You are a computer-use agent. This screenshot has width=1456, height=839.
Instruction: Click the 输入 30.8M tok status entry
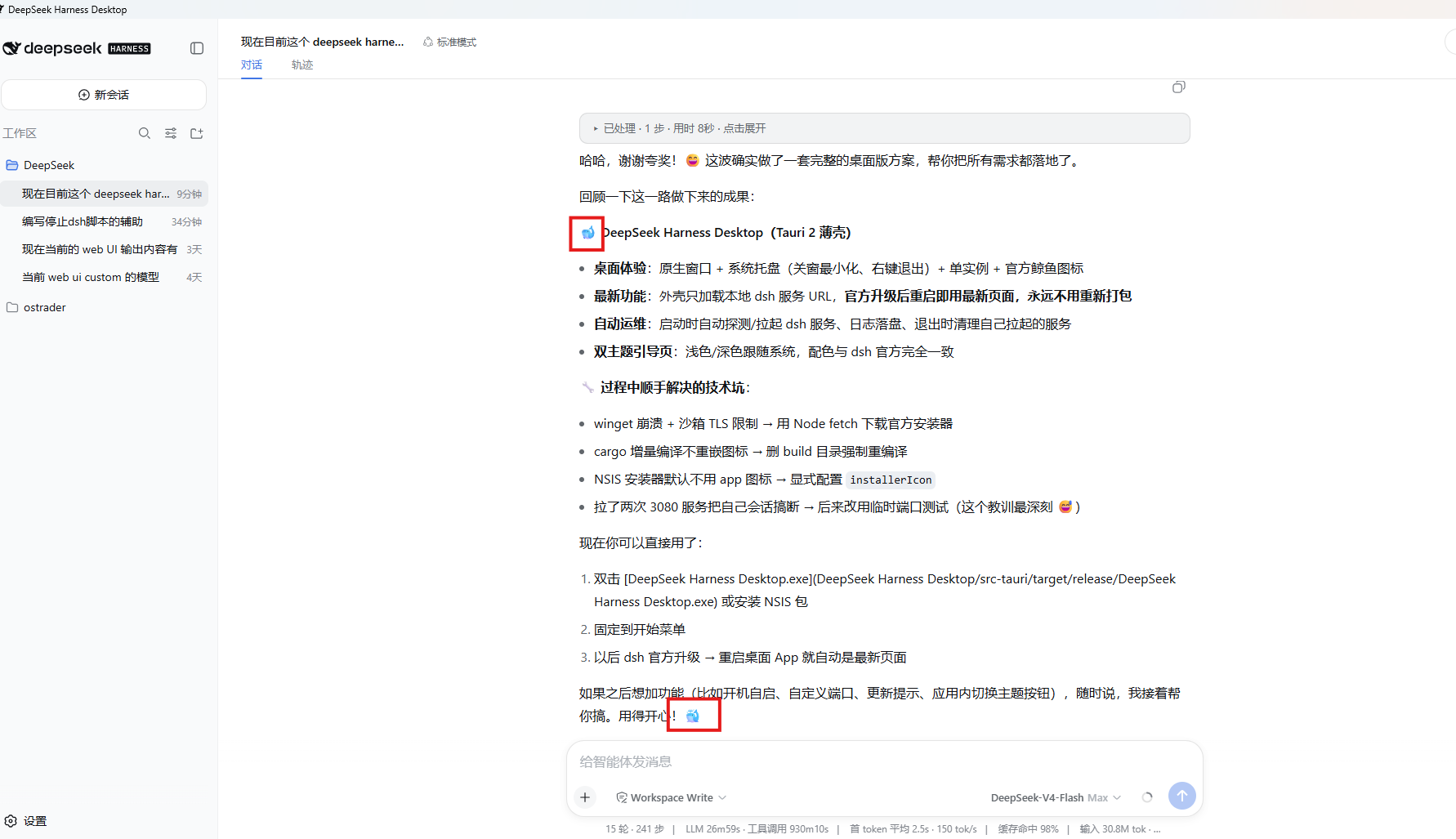point(1120,828)
